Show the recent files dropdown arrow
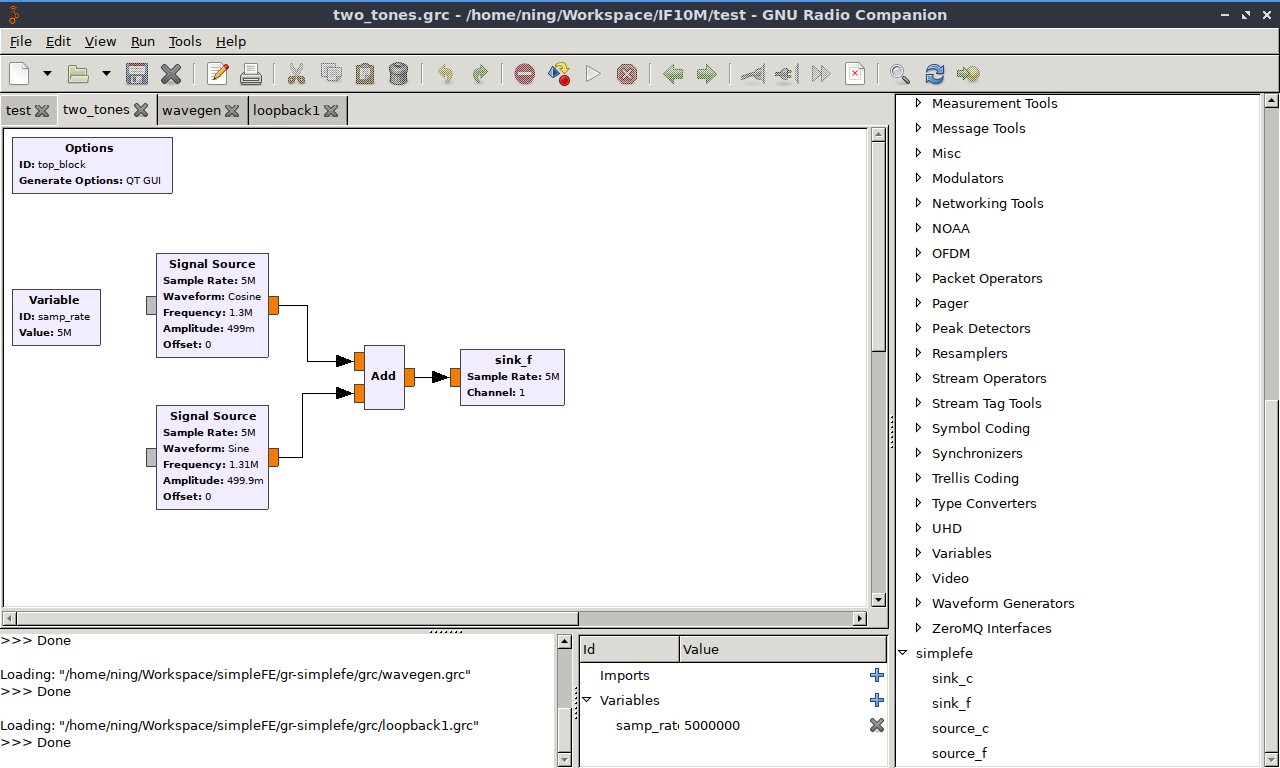 point(105,73)
